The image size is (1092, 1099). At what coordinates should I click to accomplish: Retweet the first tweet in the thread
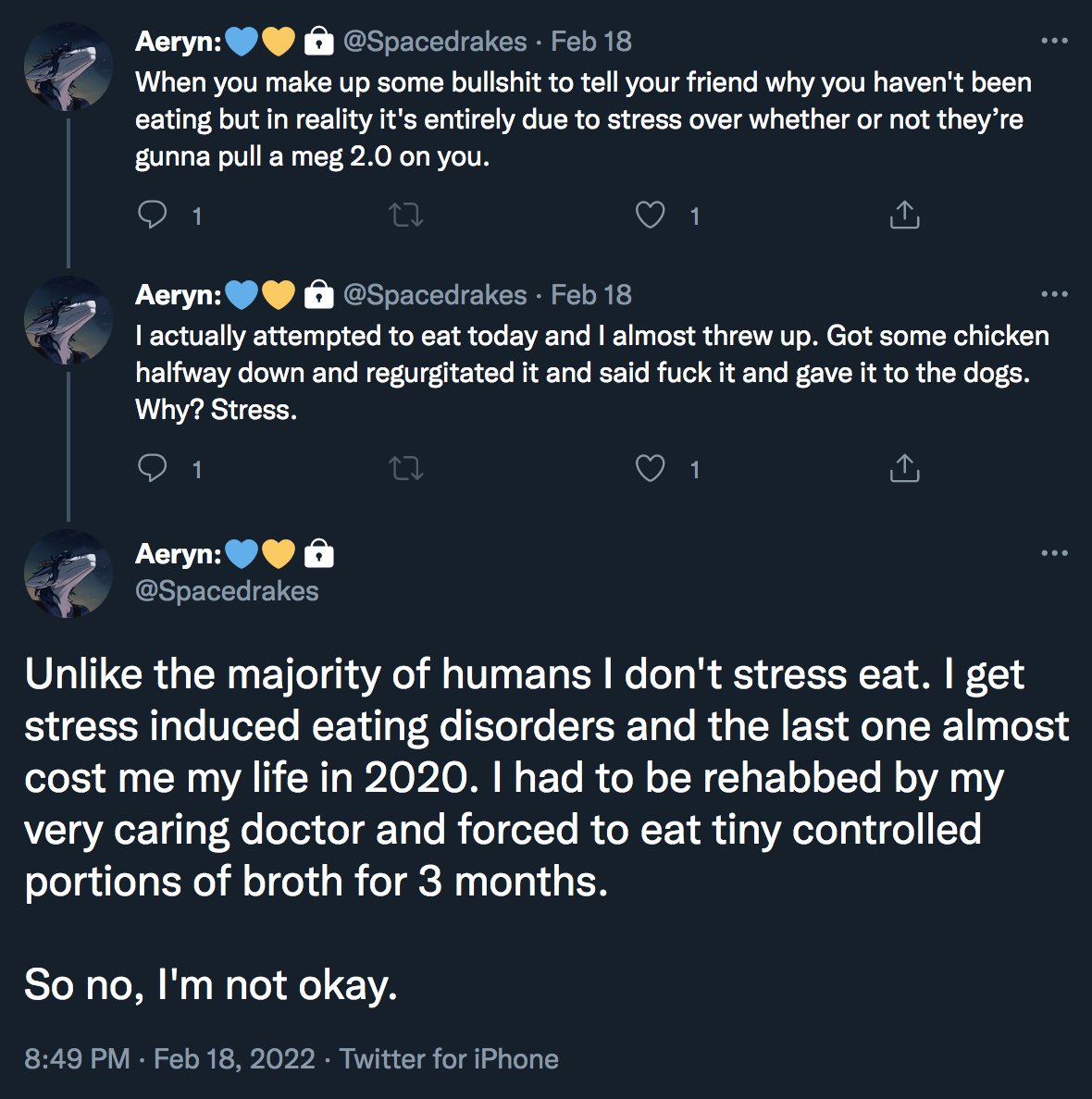406,215
